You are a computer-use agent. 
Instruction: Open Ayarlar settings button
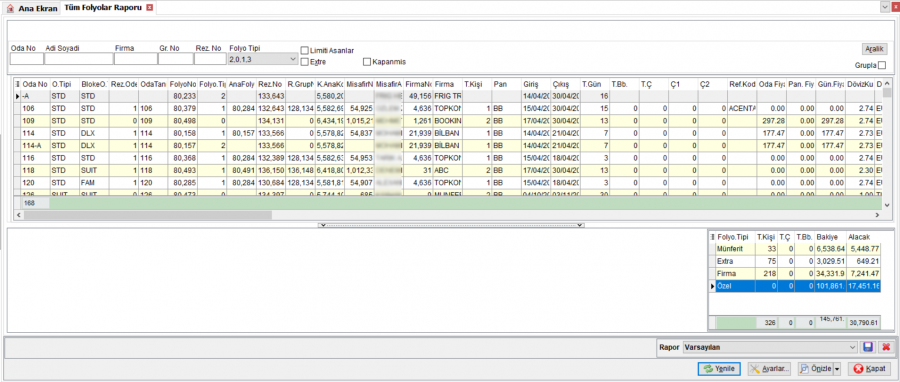770,368
